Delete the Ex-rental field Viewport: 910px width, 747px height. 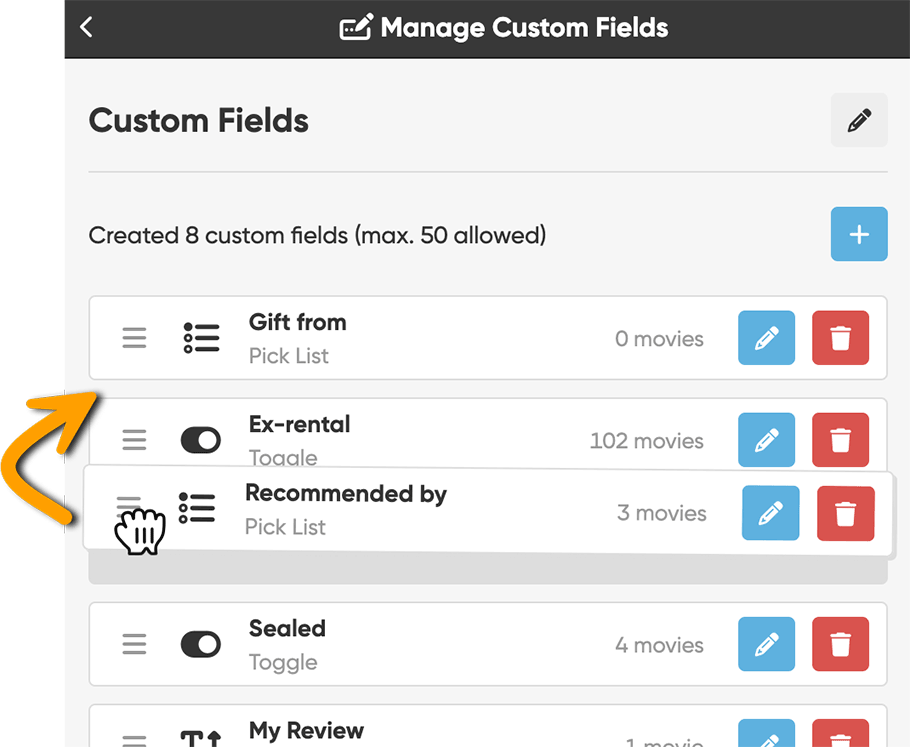(x=840, y=440)
